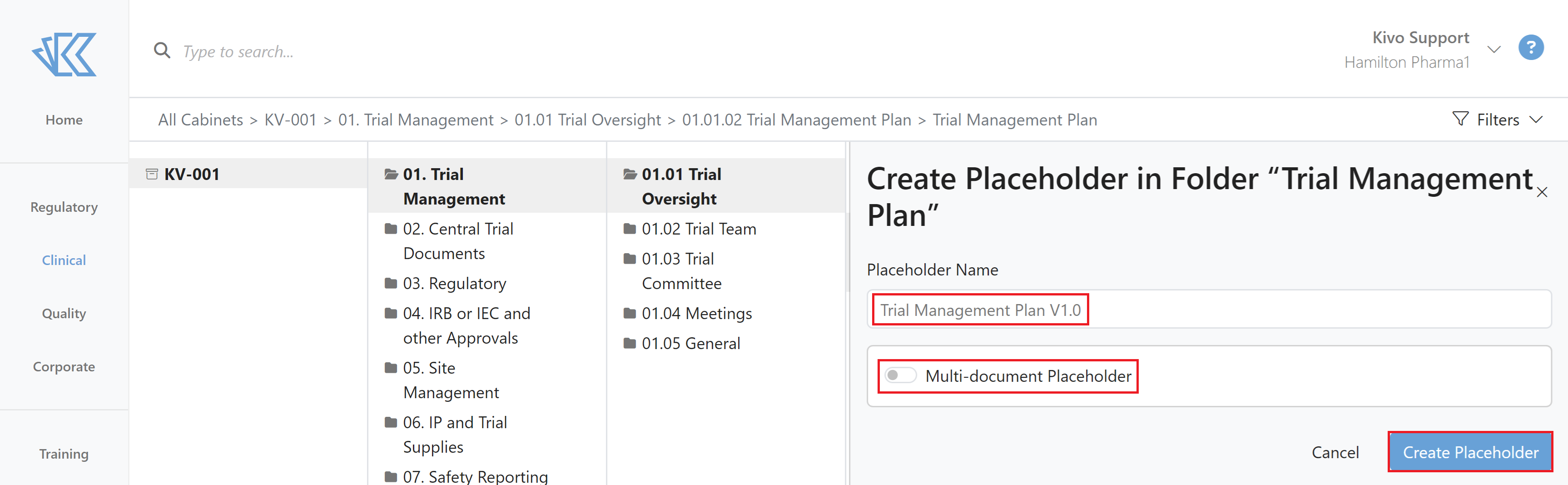Viewport: 1568px width, 485px height.
Task: Click the Kivo logo
Action: (x=64, y=55)
